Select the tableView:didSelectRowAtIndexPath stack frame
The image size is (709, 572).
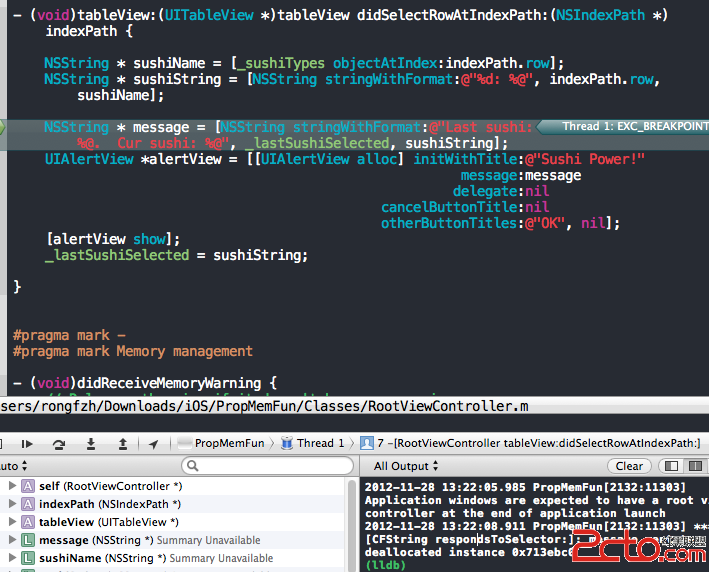pos(535,443)
